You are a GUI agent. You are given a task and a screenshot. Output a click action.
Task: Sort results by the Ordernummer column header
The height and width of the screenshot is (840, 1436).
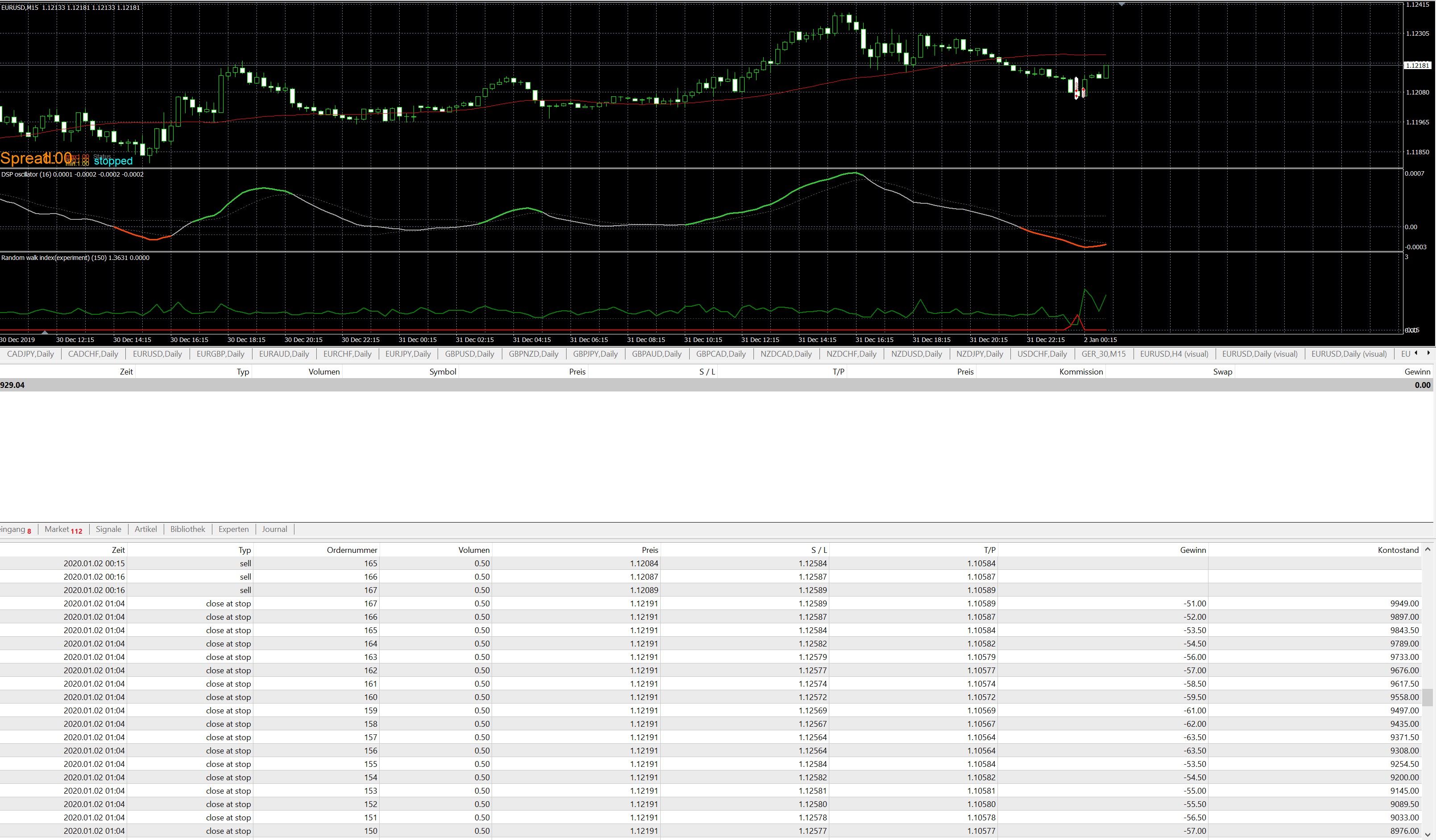[x=352, y=550]
